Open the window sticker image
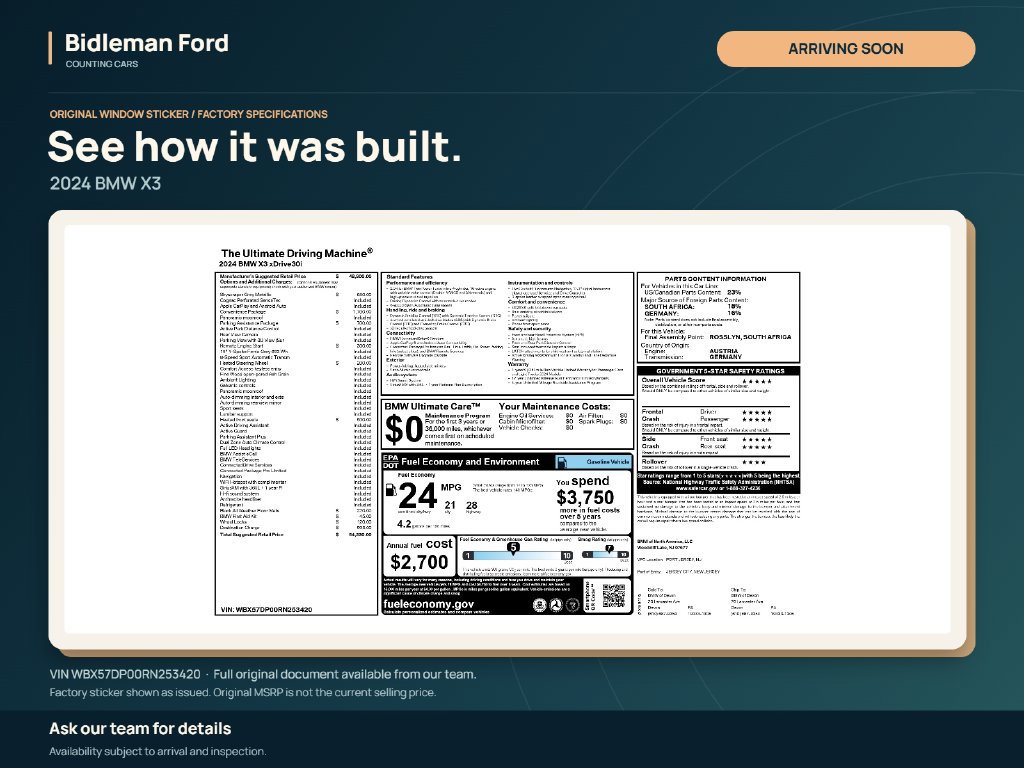The height and width of the screenshot is (768, 1024). 507,430
